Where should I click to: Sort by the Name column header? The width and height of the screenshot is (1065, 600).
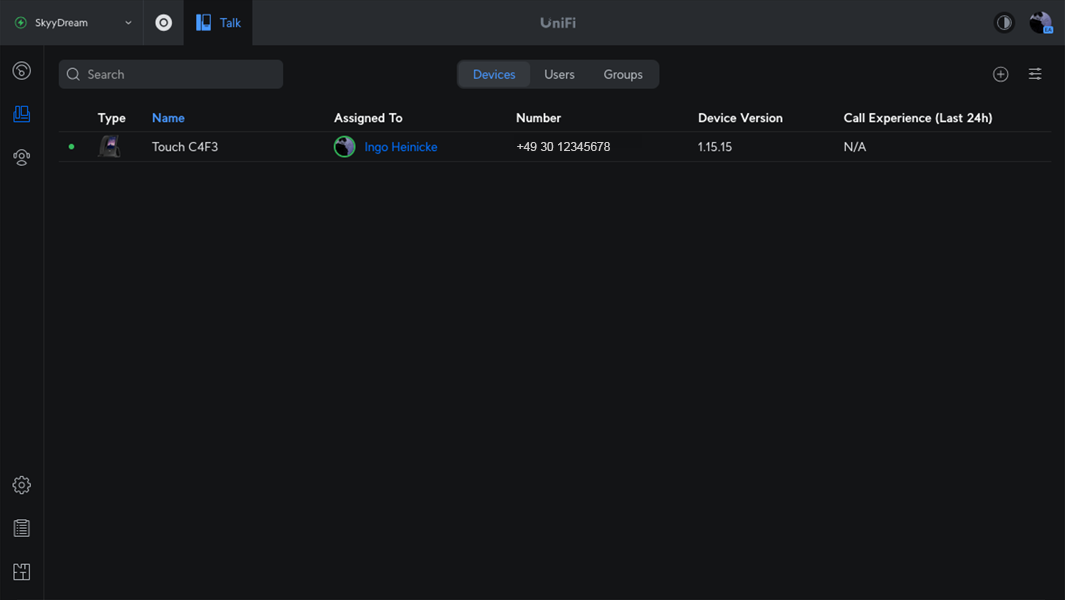[168, 118]
